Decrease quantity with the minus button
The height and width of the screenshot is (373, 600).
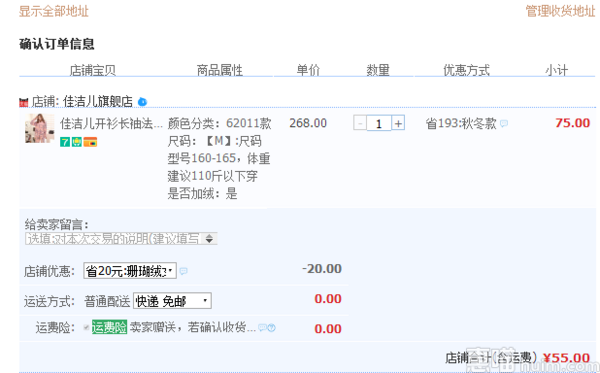[x=360, y=124]
